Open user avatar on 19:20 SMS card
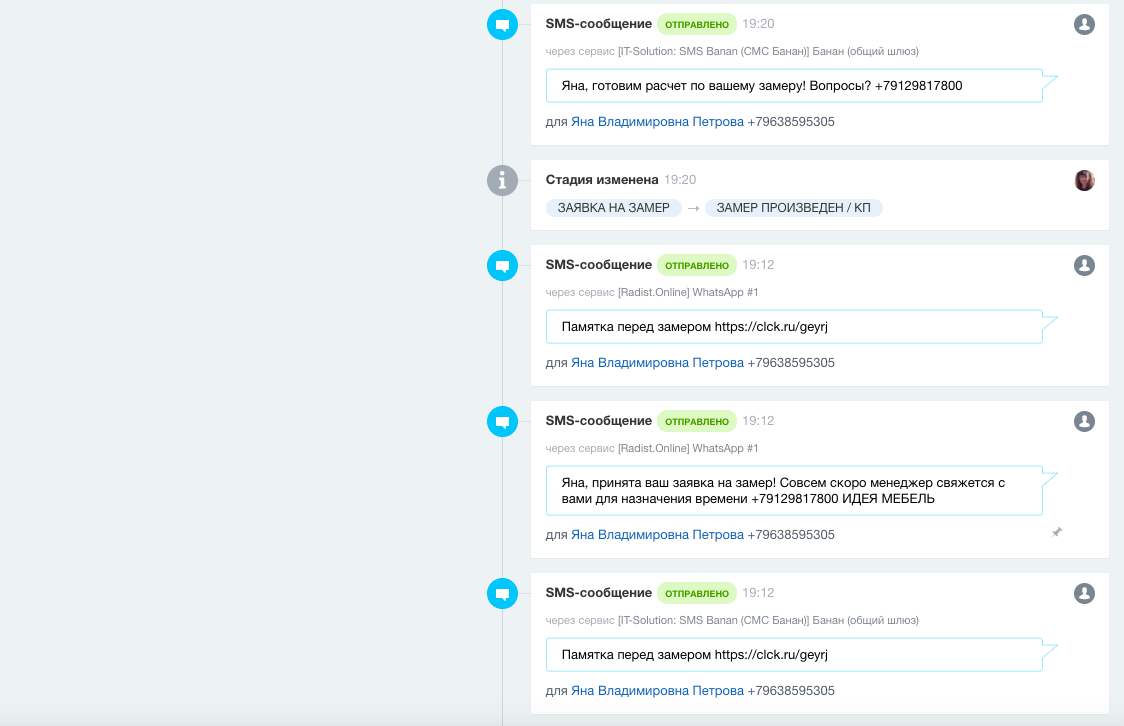 [x=1084, y=24]
